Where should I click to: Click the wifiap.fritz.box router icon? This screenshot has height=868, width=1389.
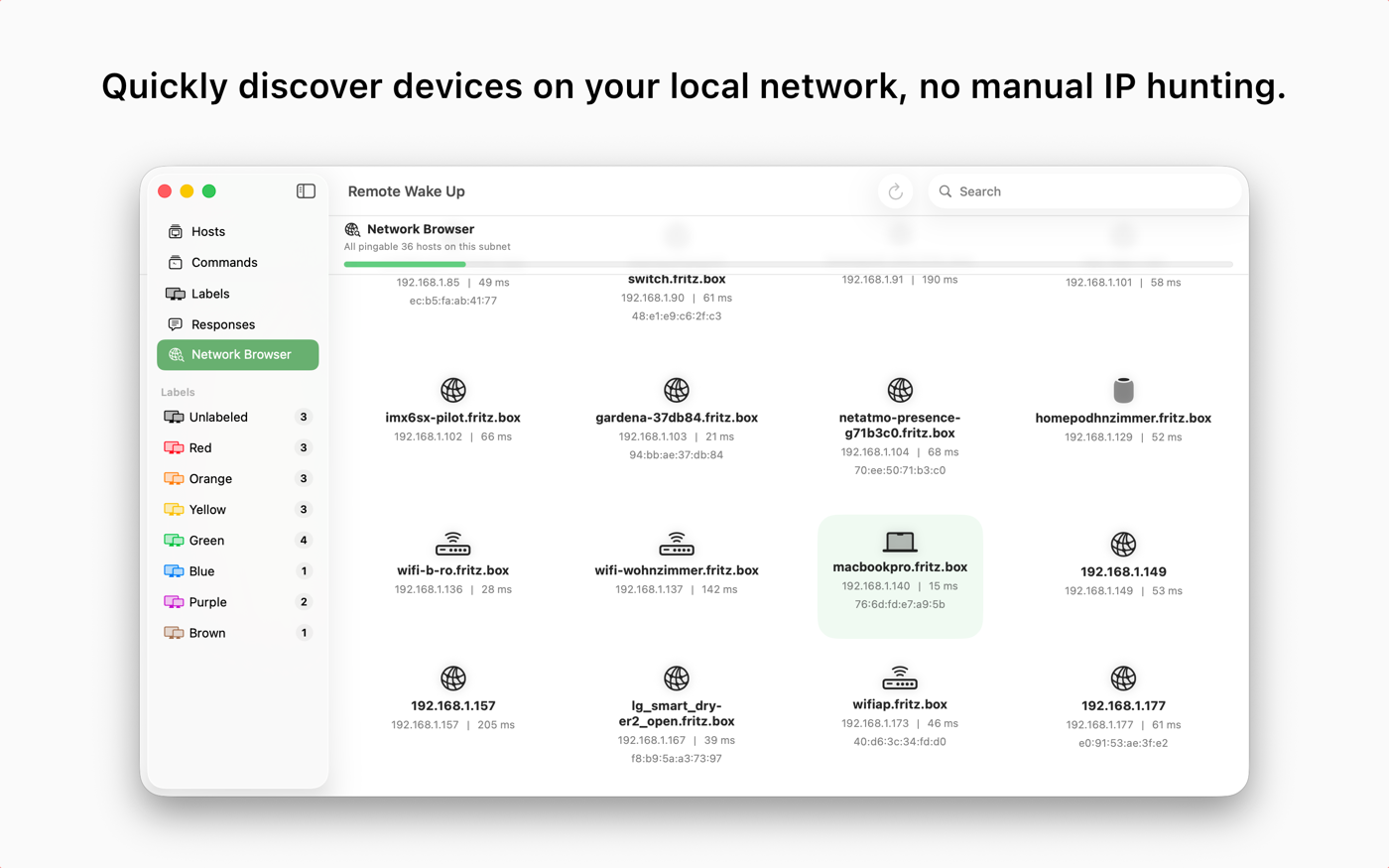(x=900, y=678)
